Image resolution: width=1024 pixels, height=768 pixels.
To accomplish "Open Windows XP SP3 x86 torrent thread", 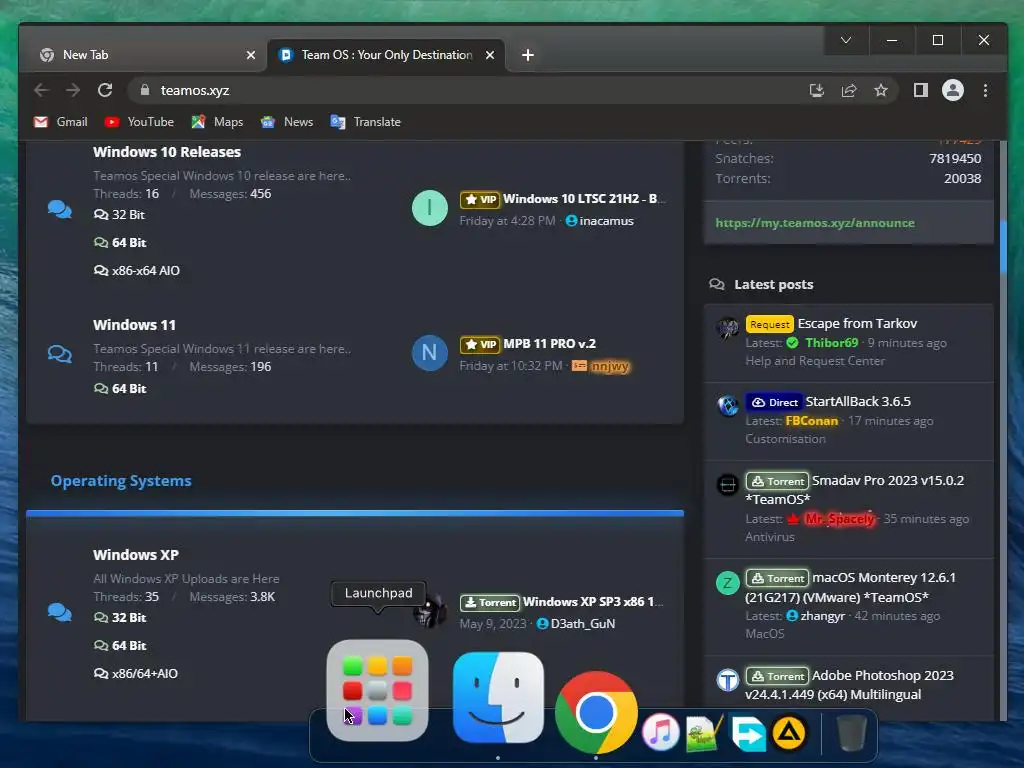I will [593, 601].
